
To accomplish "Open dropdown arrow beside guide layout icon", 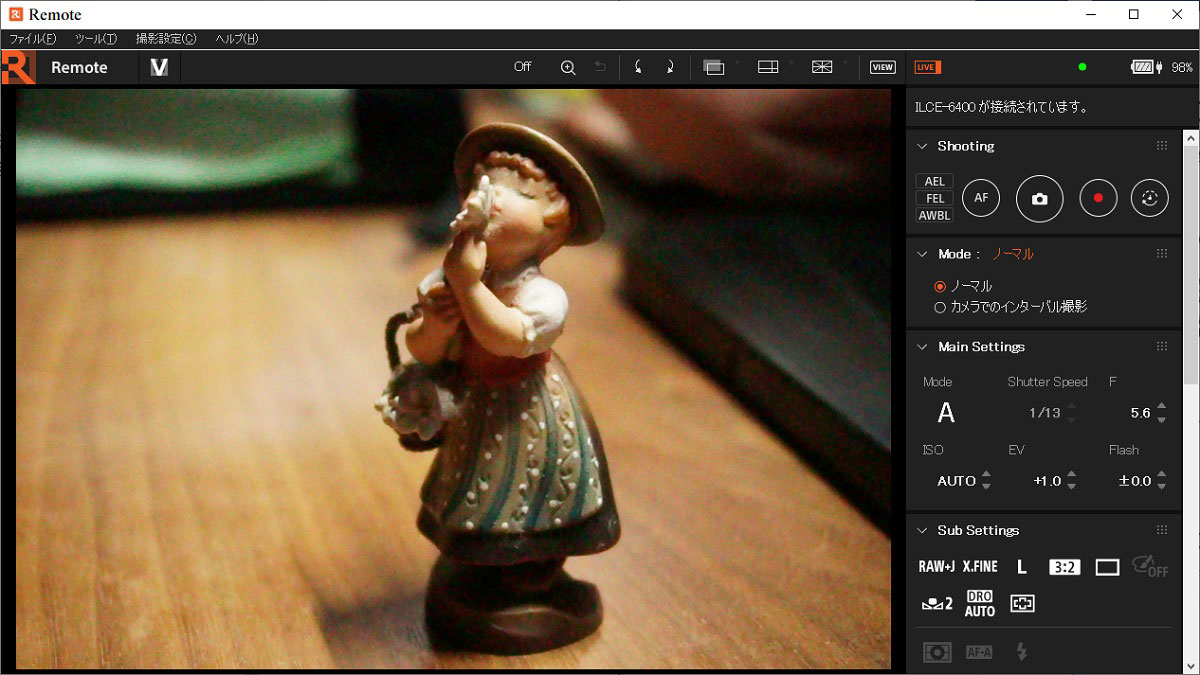I will click(x=792, y=63).
